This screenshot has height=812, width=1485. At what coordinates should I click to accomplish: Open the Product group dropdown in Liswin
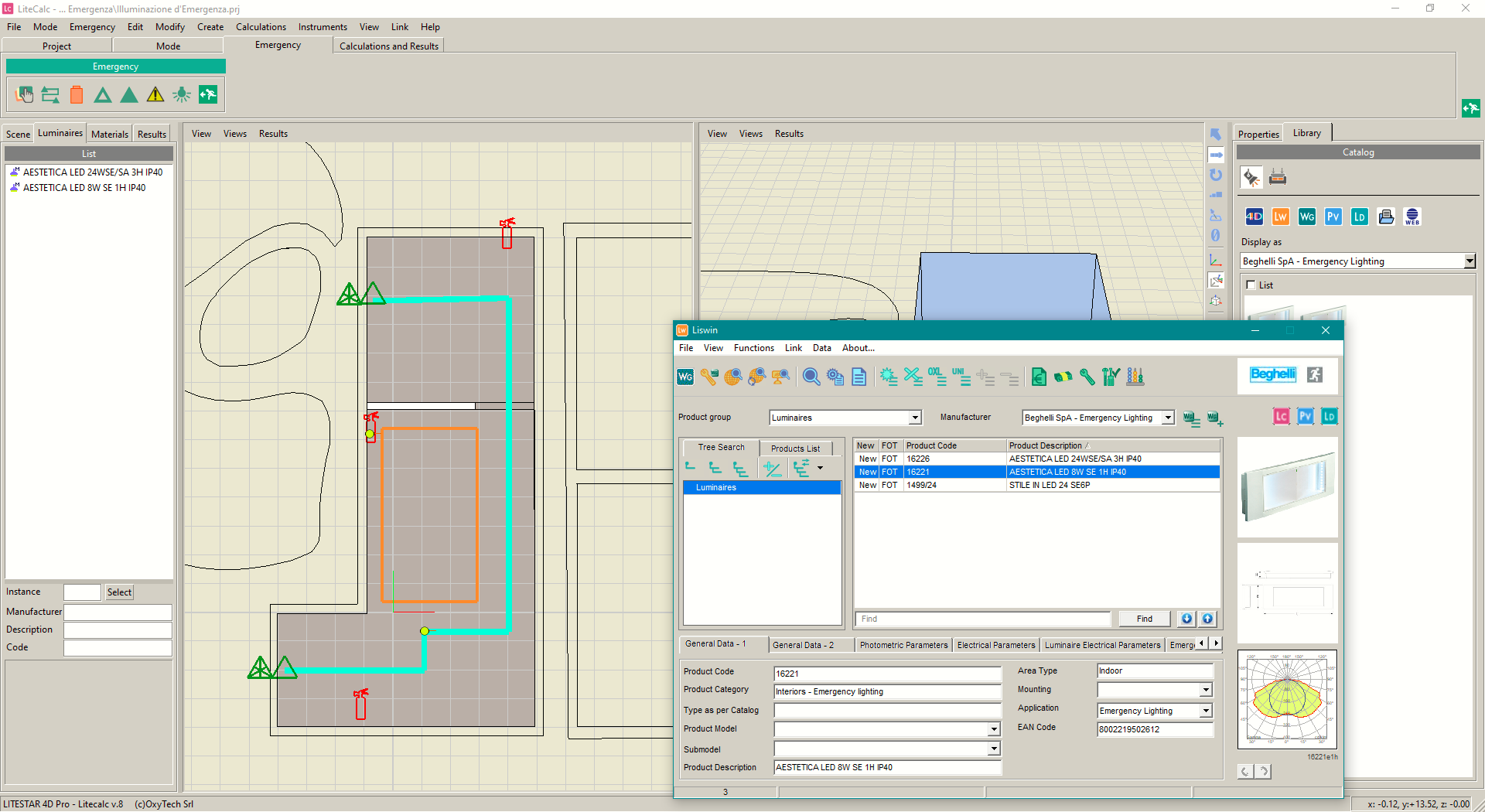pyautogui.click(x=915, y=418)
